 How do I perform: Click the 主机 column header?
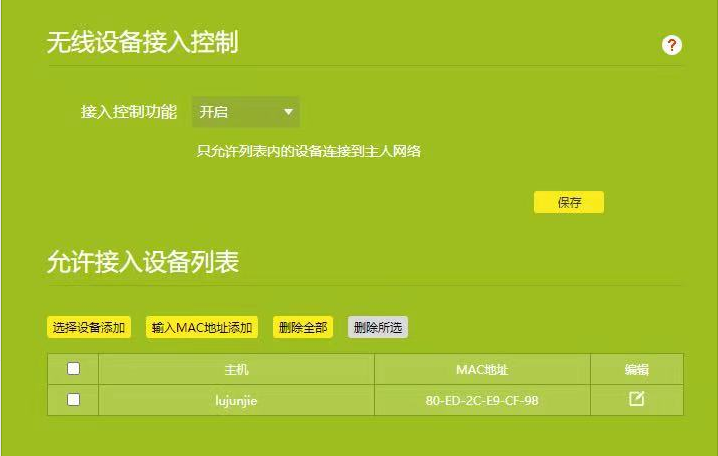click(236, 369)
